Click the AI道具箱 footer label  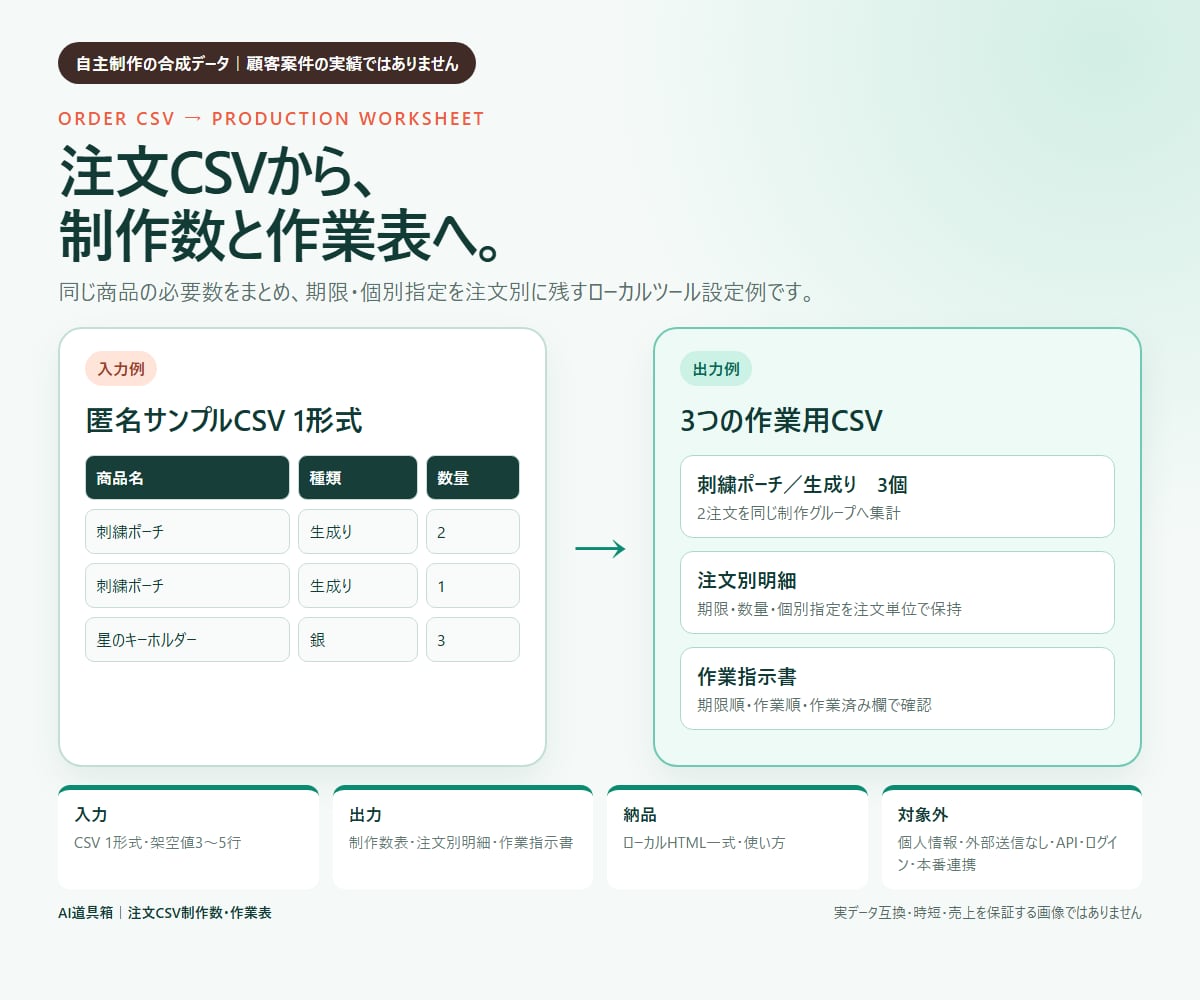pos(86,913)
